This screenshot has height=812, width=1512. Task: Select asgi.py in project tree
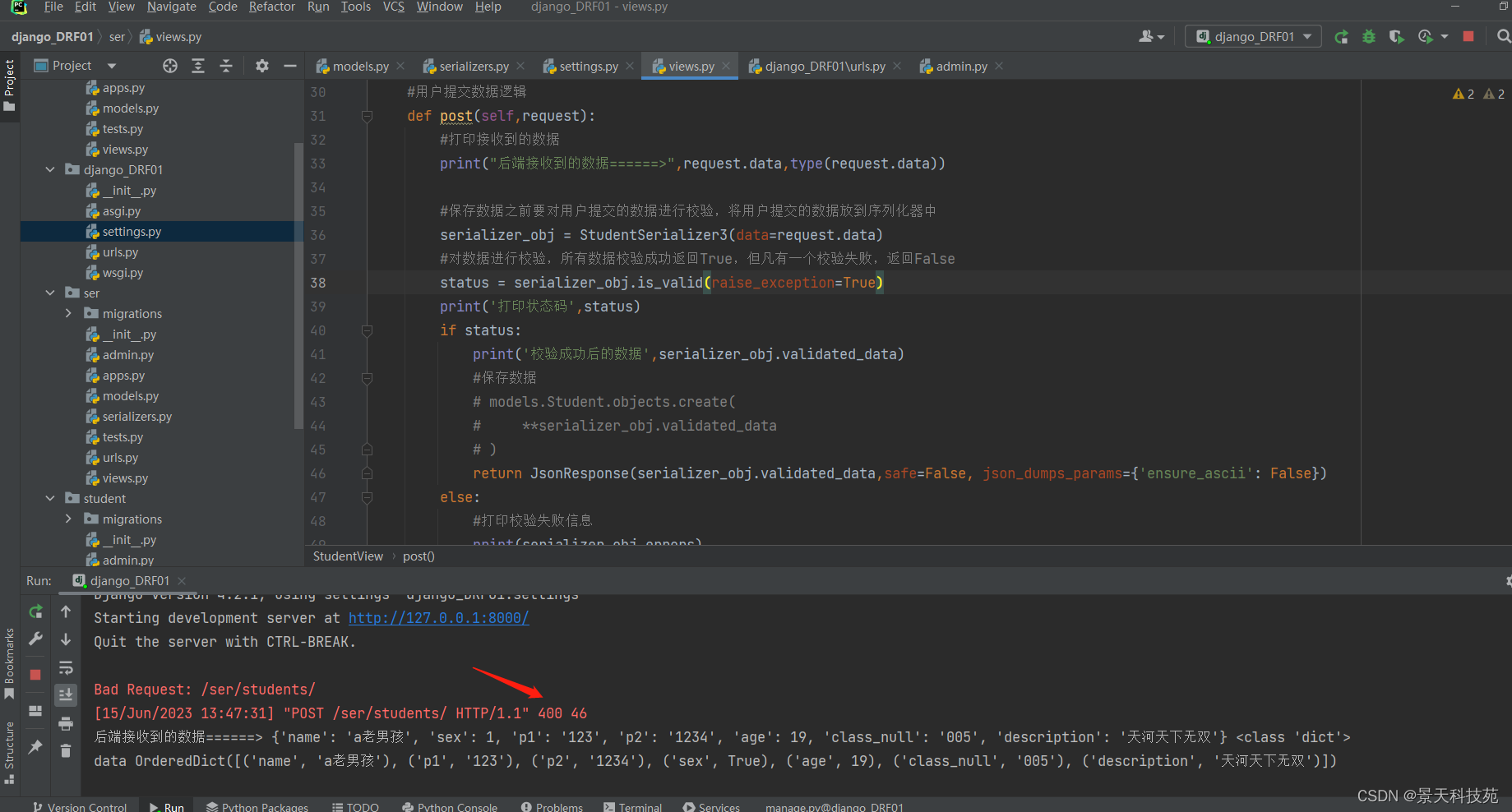tap(121, 211)
